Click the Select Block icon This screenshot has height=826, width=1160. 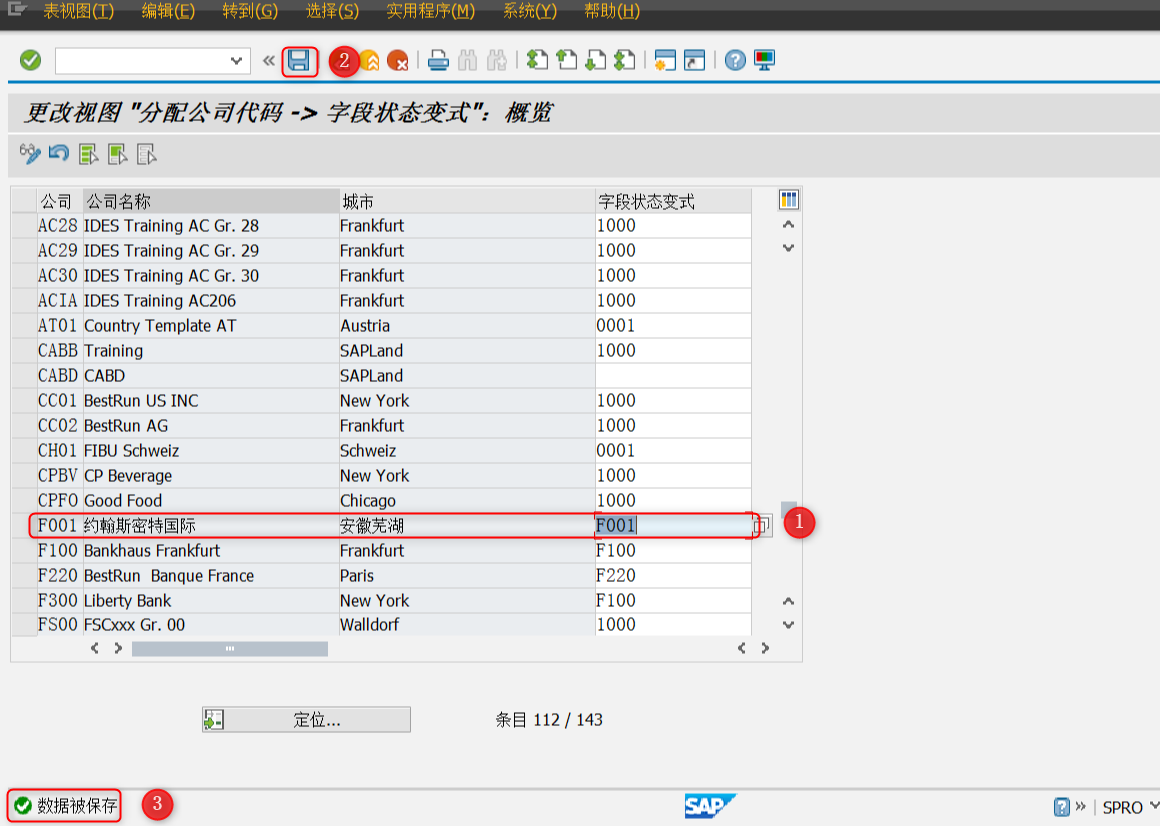pos(118,155)
